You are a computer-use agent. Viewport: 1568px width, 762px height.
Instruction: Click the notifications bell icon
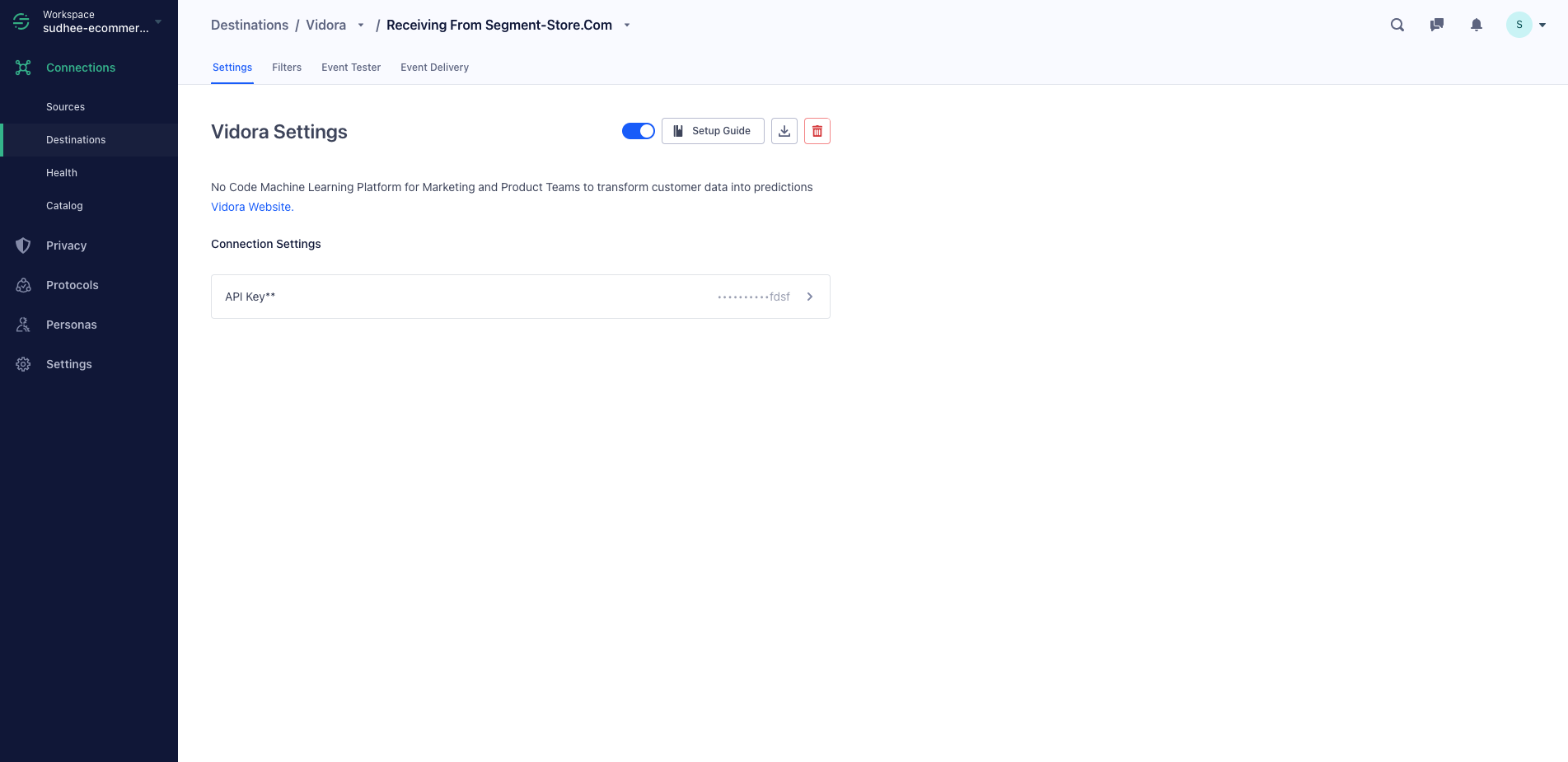pos(1476,25)
